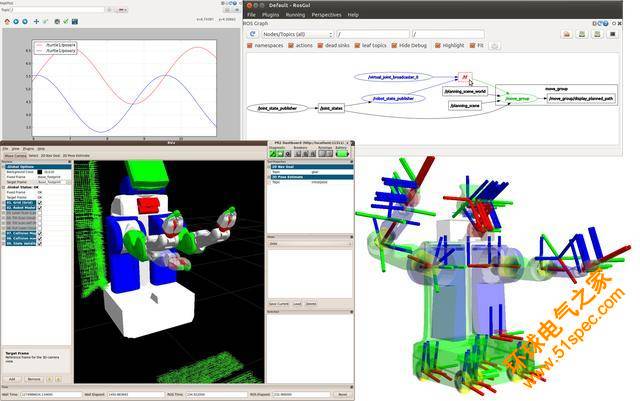
Task: Toggle the leaf topics checkbox
Action: coord(357,46)
